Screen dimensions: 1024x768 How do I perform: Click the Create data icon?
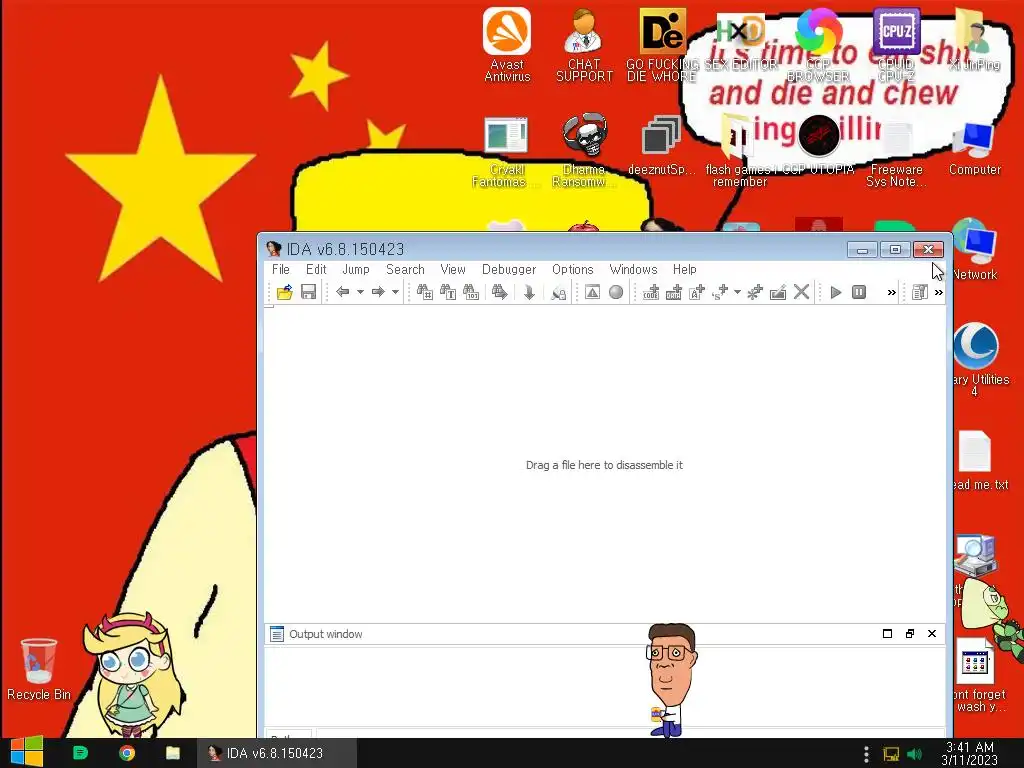click(x=674, y=292)
